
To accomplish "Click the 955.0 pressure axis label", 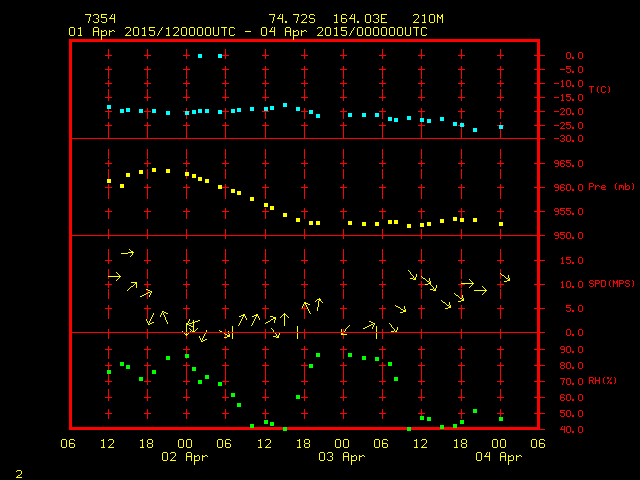I will pos(569,212).
